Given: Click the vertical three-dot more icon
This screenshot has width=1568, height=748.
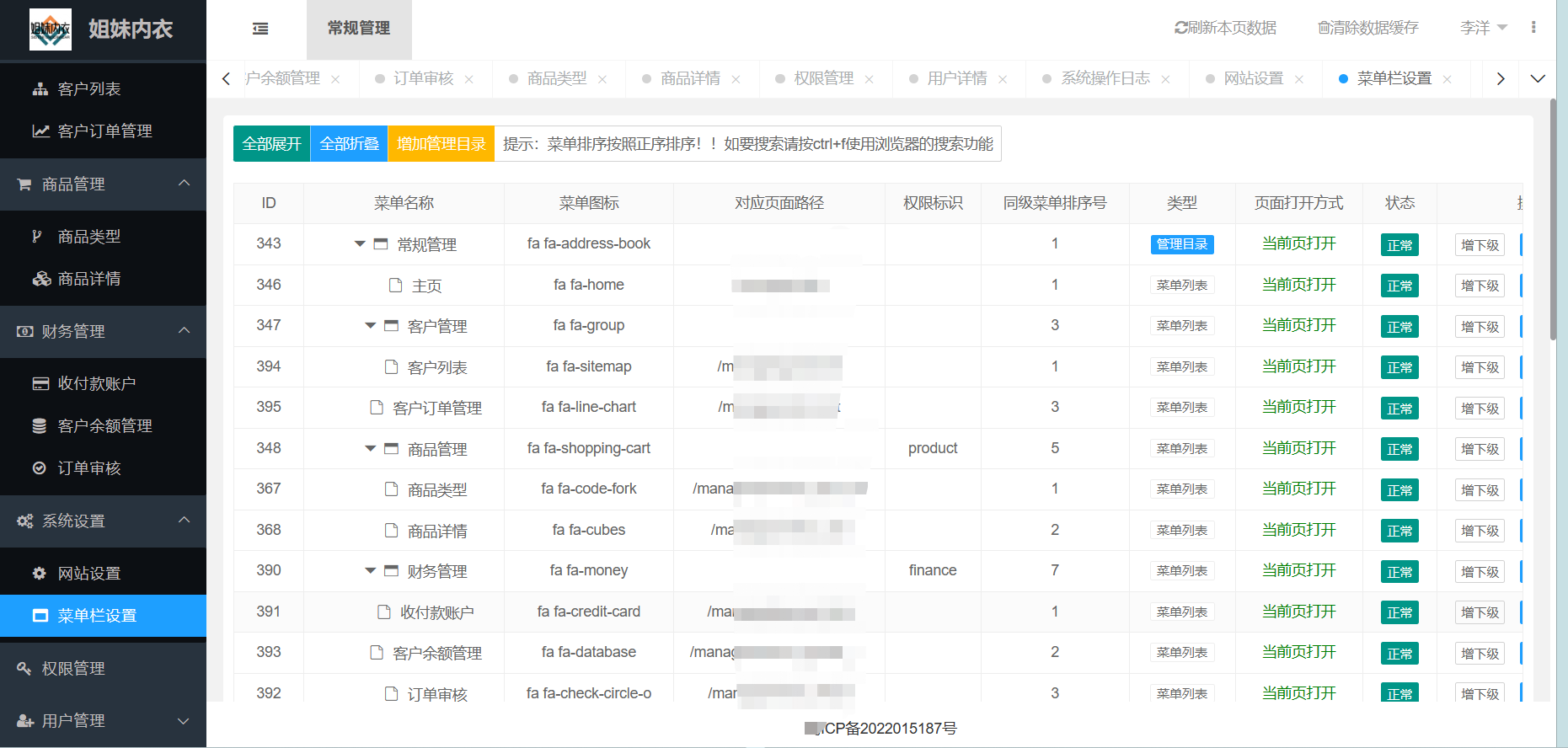Looking at the screenshot, I should (x=1533, y=28).
